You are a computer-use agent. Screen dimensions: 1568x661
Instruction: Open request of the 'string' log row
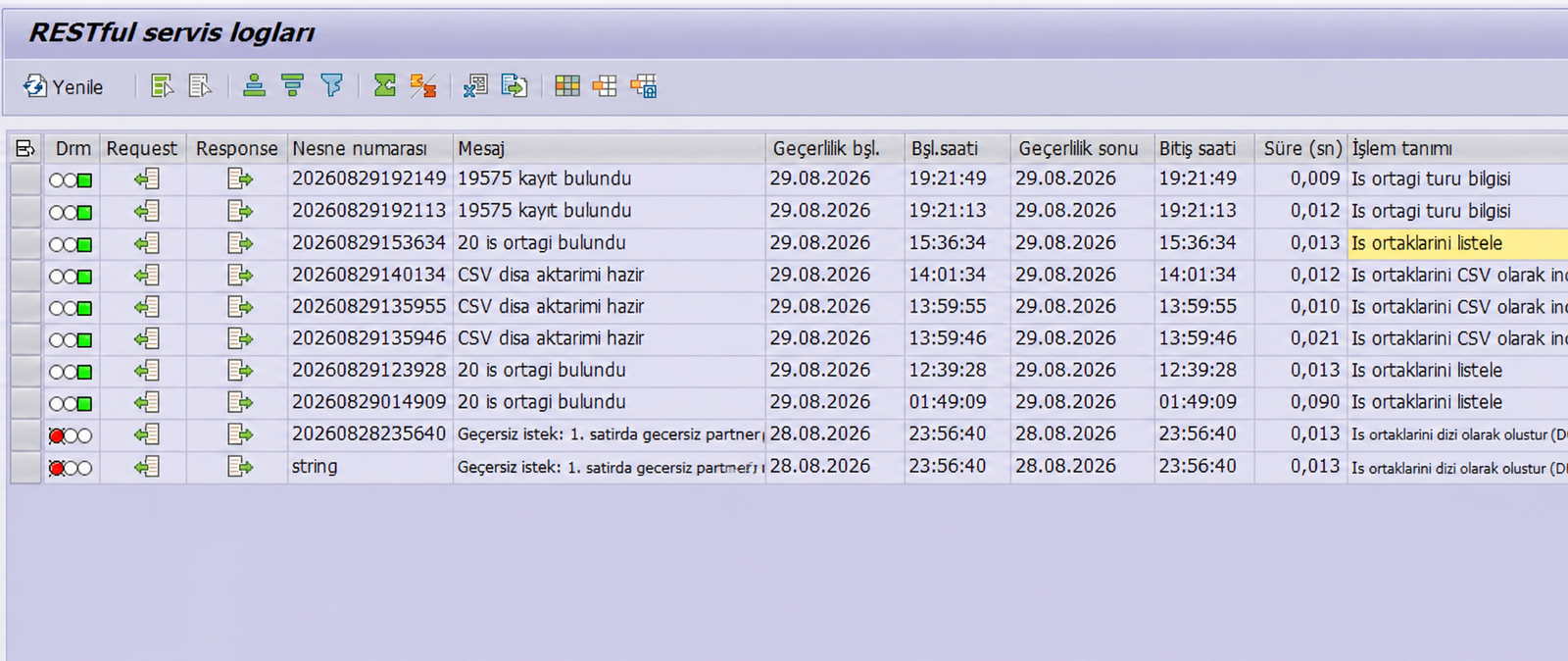tap(147, 467)
